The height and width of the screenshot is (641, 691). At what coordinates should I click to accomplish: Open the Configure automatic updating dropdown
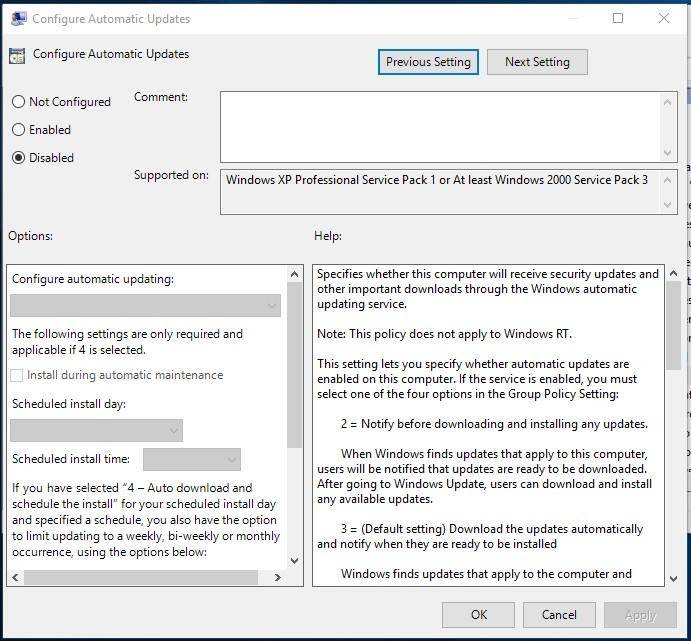click(145, 305)
